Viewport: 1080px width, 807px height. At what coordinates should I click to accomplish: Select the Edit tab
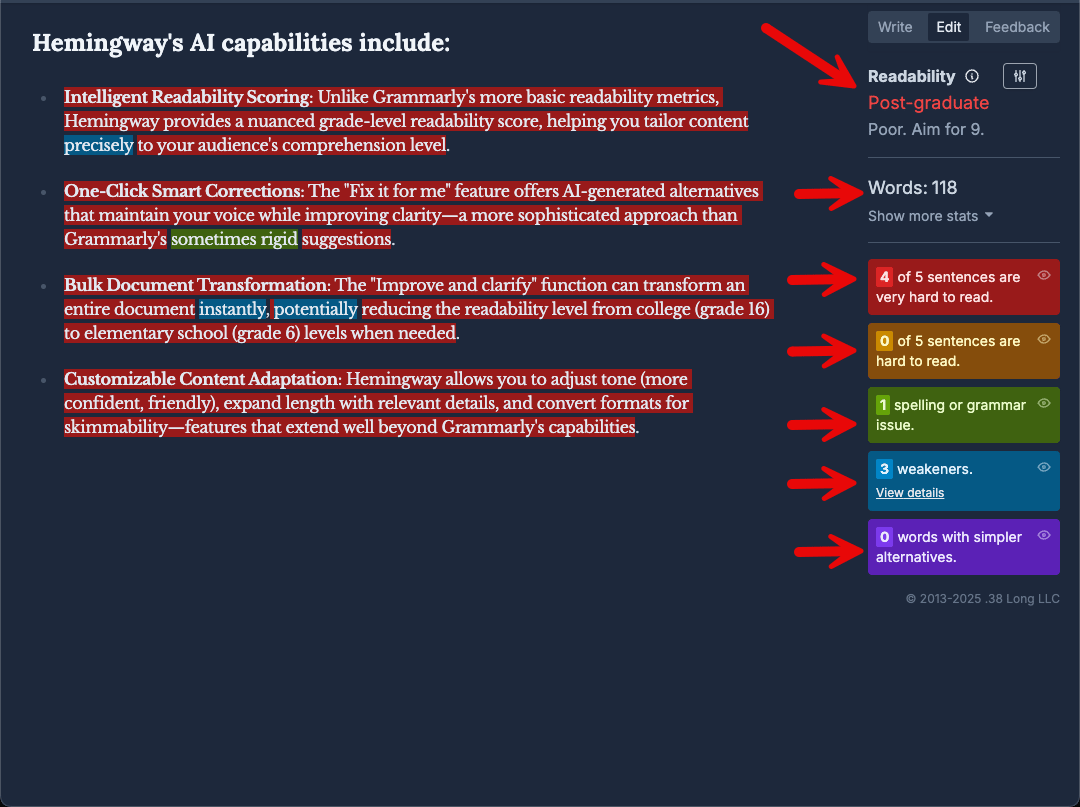[x=948, y=27]
